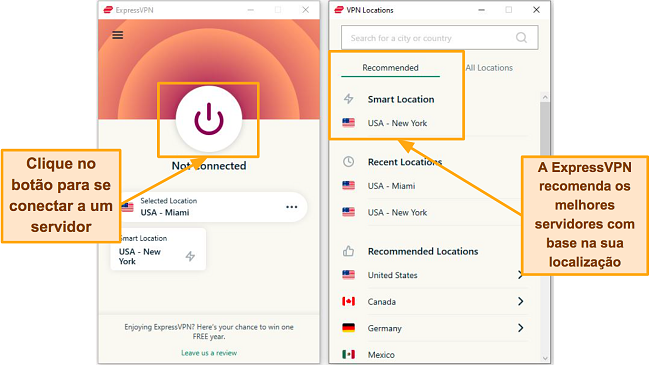This screenshot has width=650, height=365.
Task: Click the lightning bolt in Smart Location card
Action: (190, 256)
